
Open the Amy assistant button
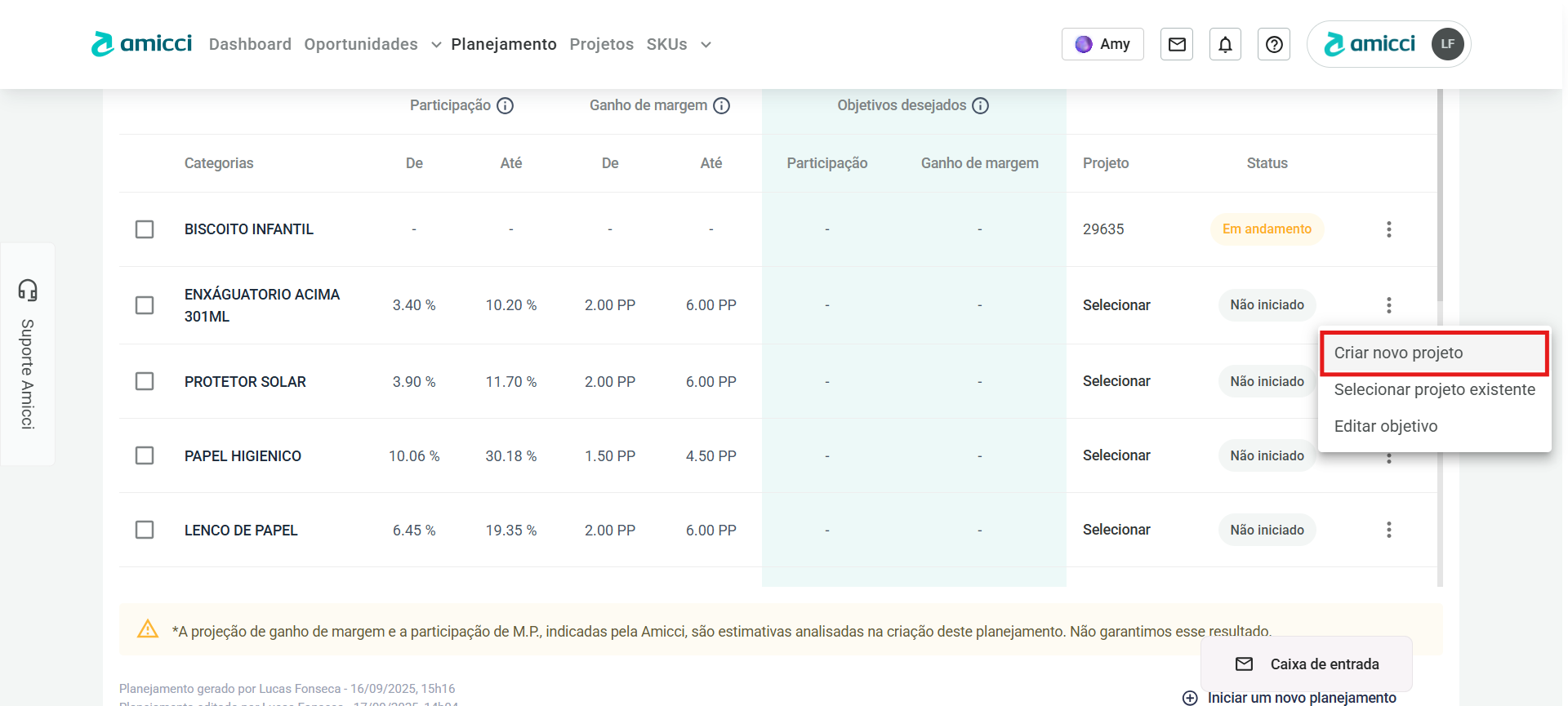click(1102, 44)
